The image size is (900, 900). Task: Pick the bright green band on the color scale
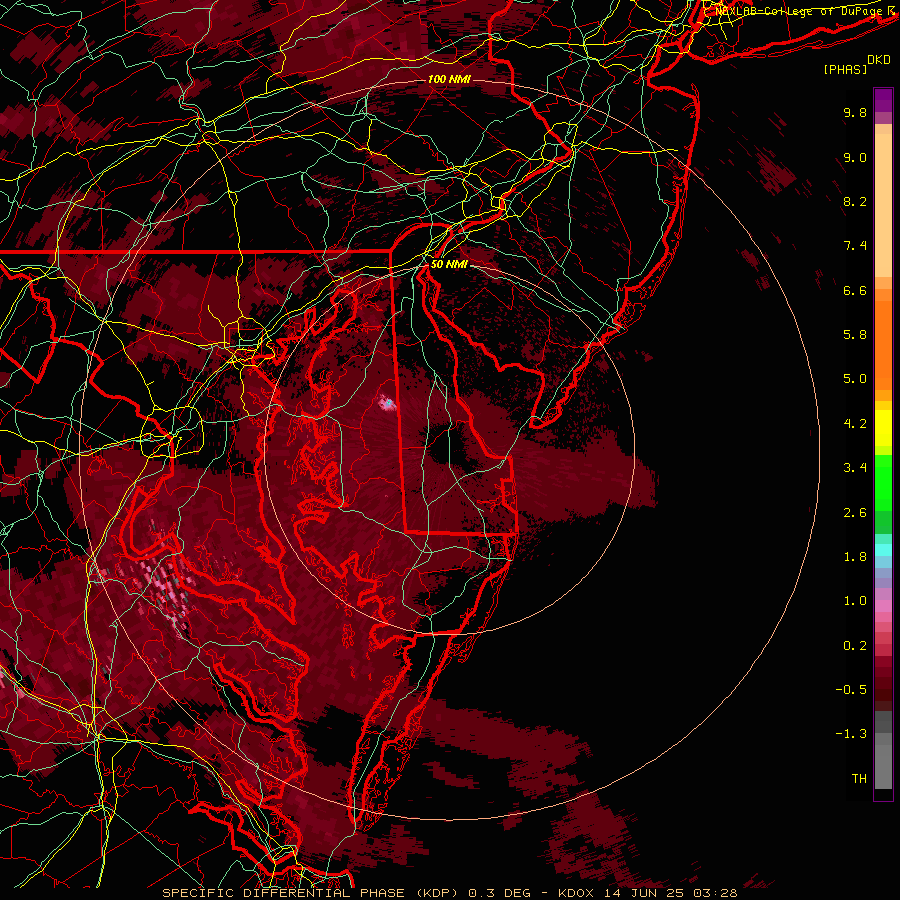[x=883, y=482]
